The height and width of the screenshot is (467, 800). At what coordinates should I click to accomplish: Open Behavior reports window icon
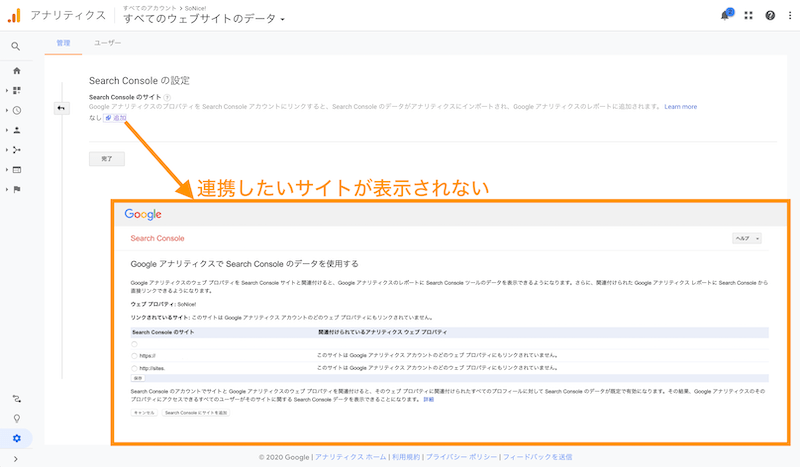coord(17,169)
